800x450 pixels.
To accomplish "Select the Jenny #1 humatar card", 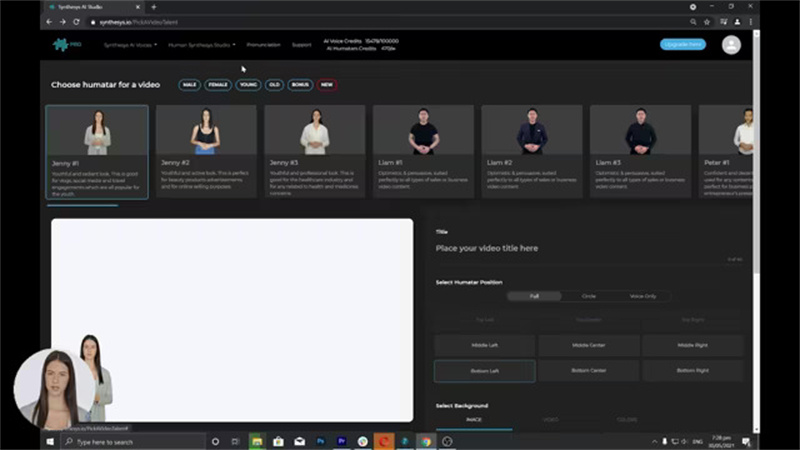I will (97, 152).
